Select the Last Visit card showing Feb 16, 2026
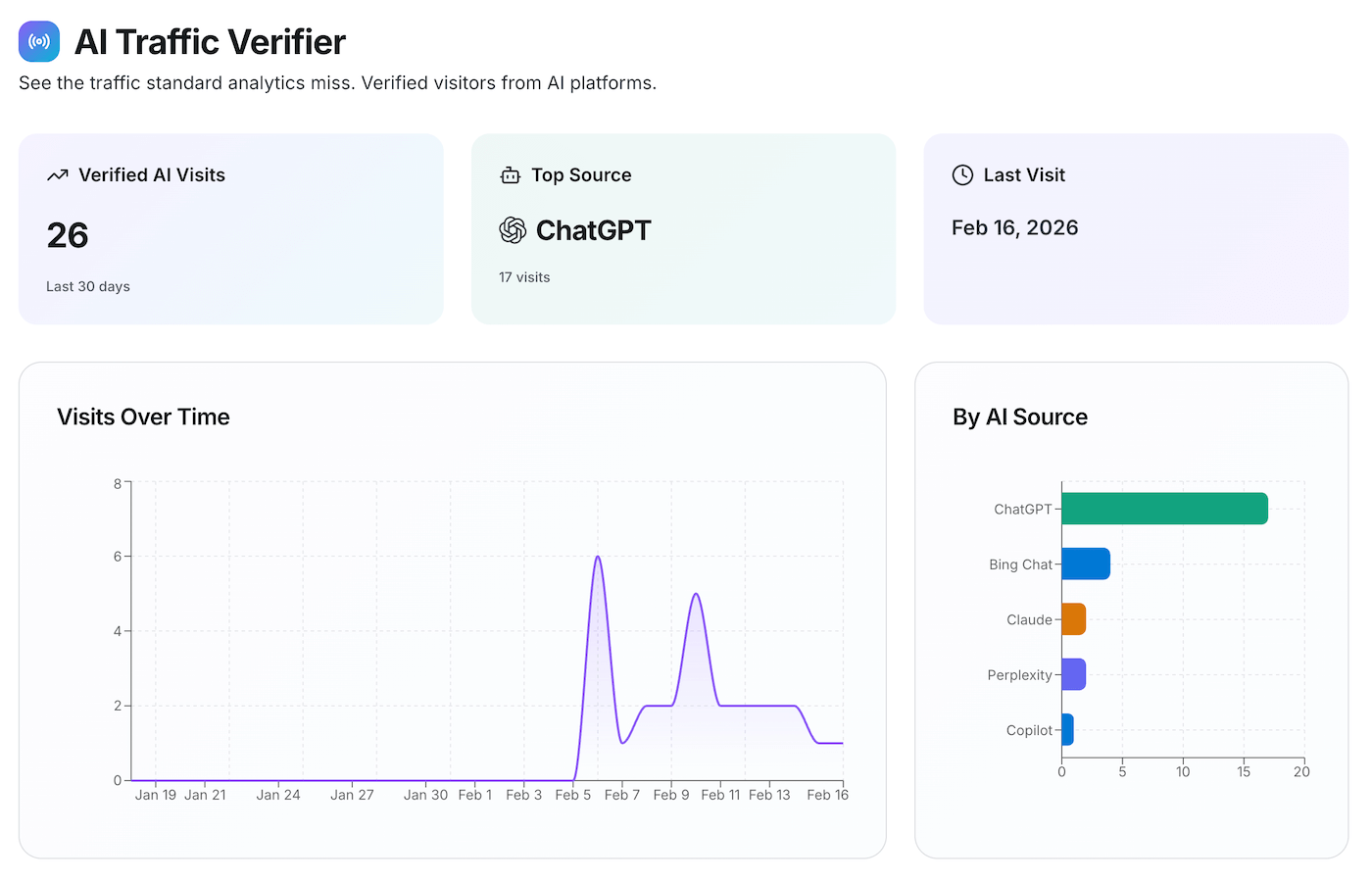This screenshot has width=1372, height=882. coord(1135,228)
